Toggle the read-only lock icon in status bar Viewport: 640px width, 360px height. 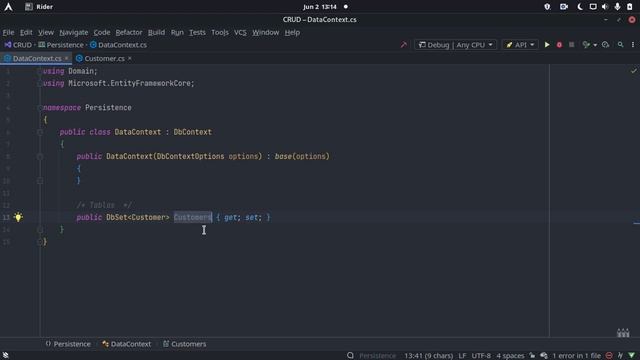[532, 356]
